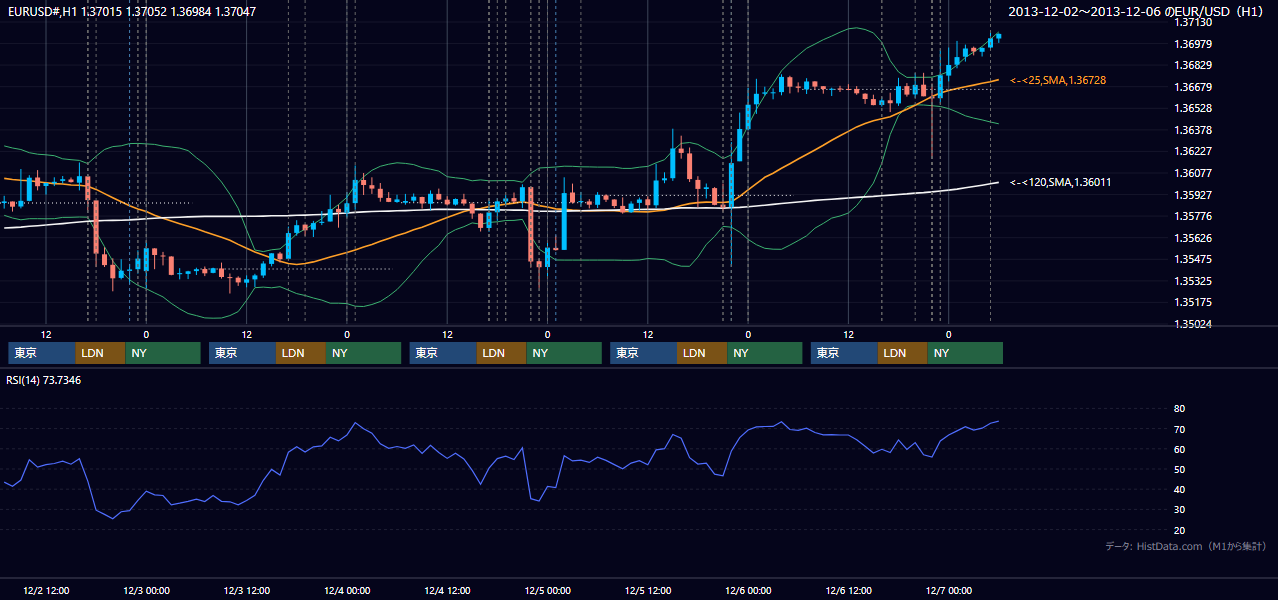Image resolution: width=1278 pixels, height=600 pixels.
Task: Click price axis label 1.36378
Action: pyautogui.click(x=1193, y=130)
